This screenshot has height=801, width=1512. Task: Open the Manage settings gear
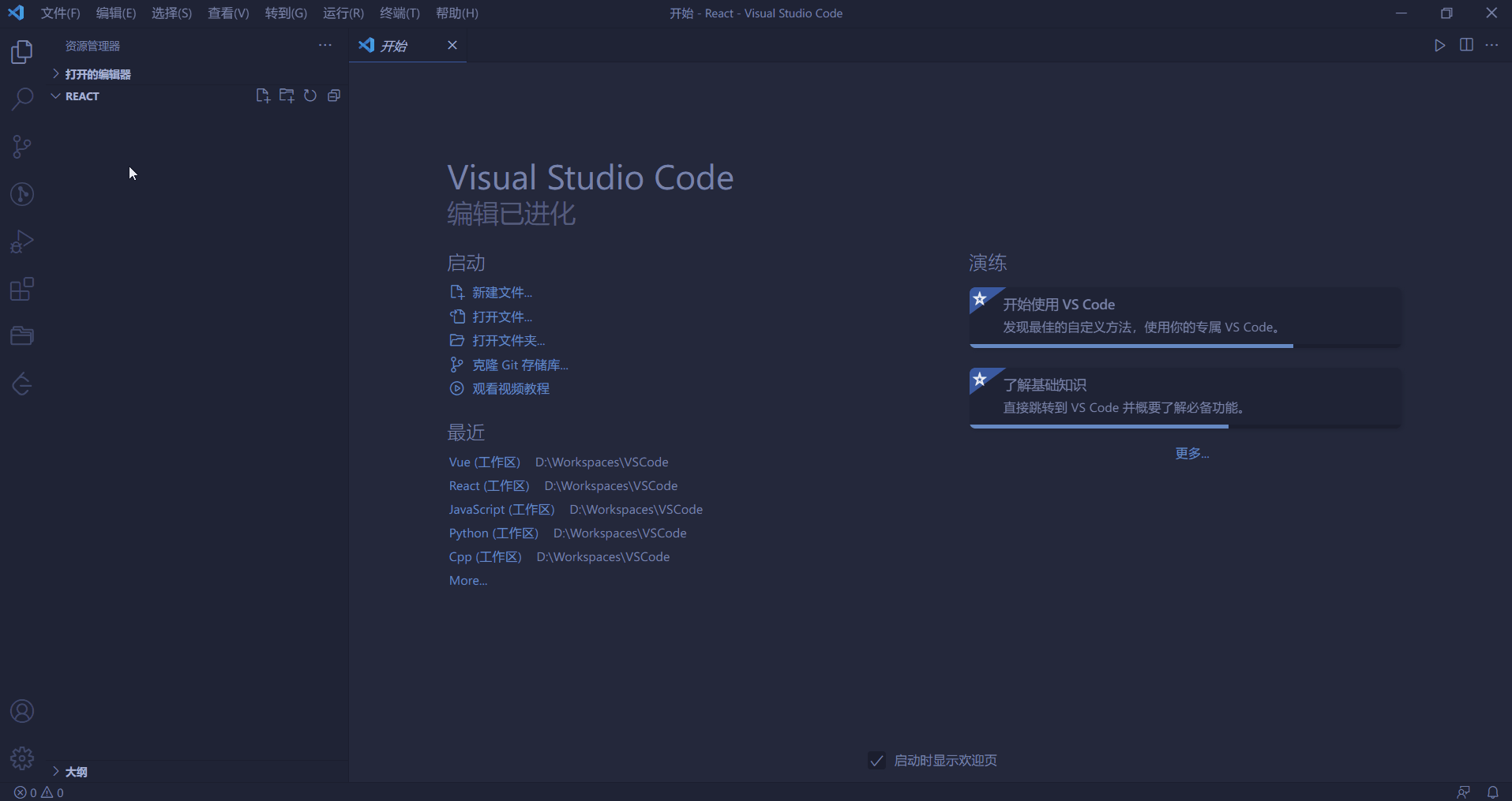click(22, 758)
